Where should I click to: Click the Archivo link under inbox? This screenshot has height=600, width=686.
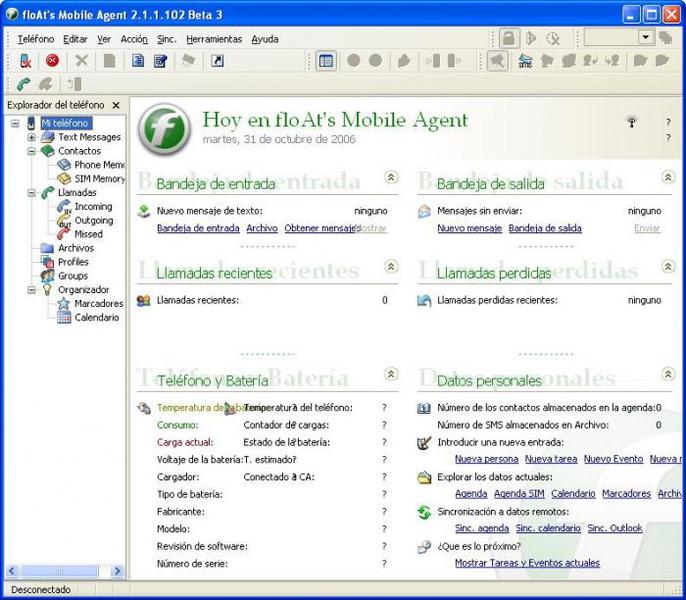click(262, 228)
